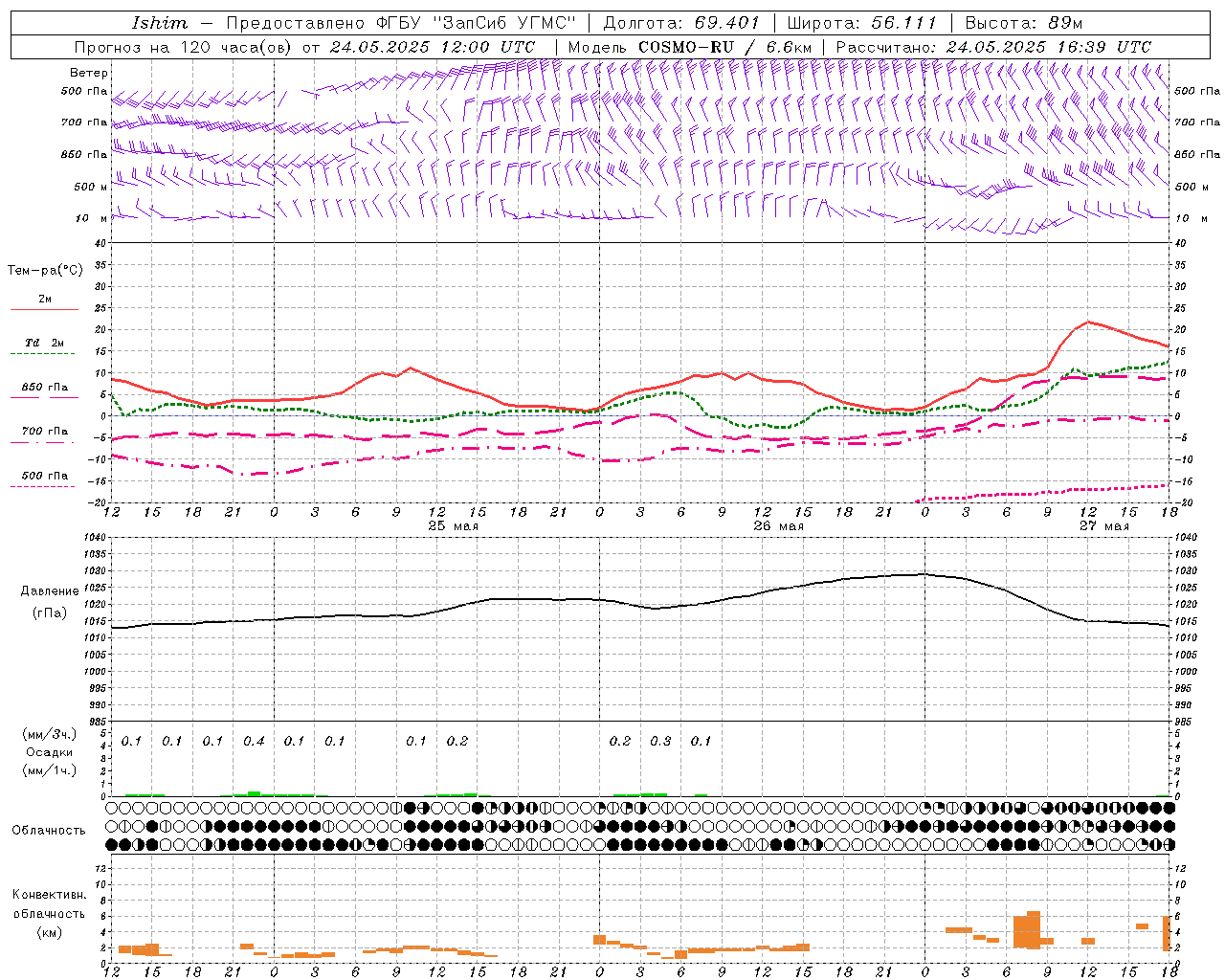
Task: Click the "(мм/3ч.)" units label
Action: (50, 735)
